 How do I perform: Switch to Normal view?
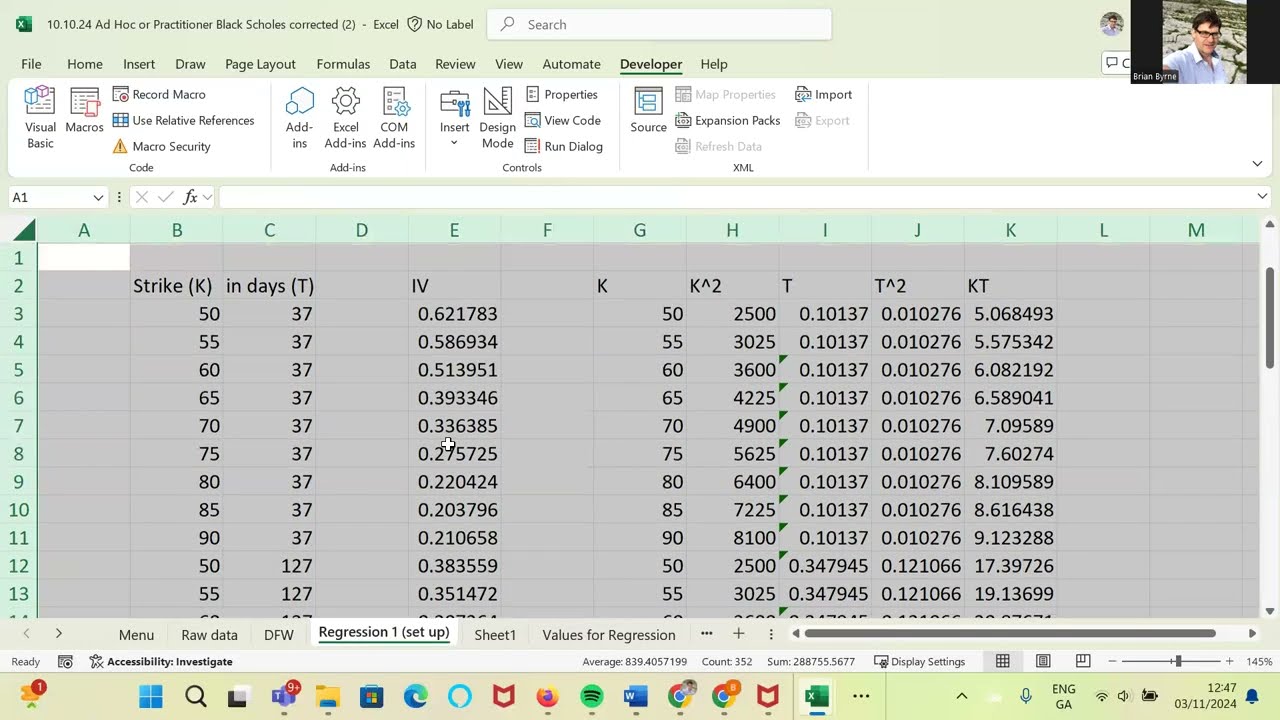coord(1002,661)
